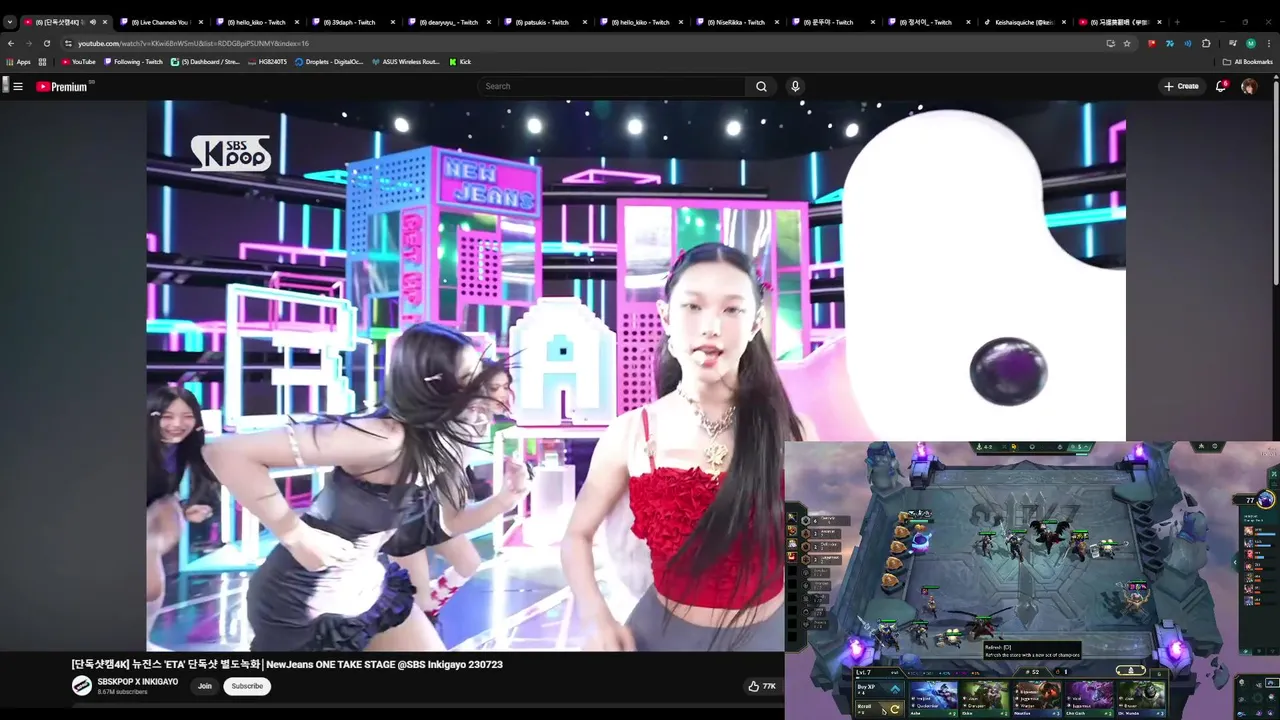Go back with the browser back arrow
Image resolution: width=1280 pixels, height=720 pixels.
coord(11,43)
